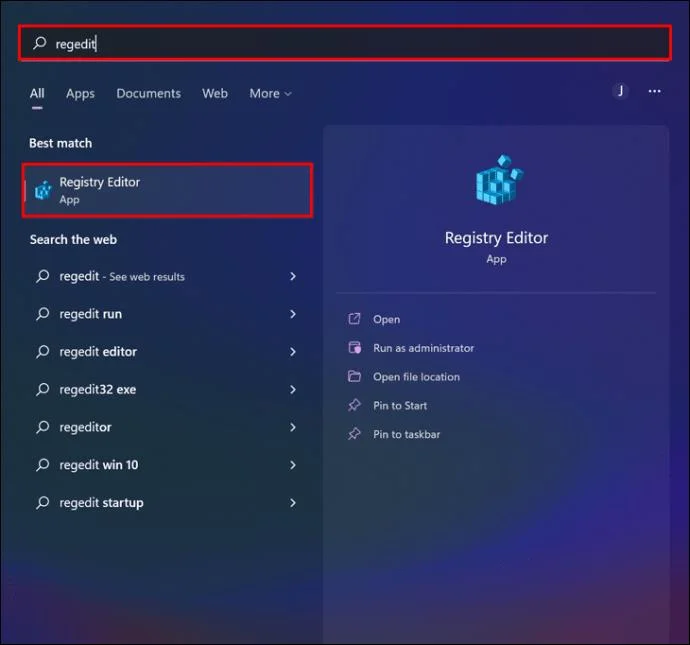Click the 'Best match' heading

(61, 143)
